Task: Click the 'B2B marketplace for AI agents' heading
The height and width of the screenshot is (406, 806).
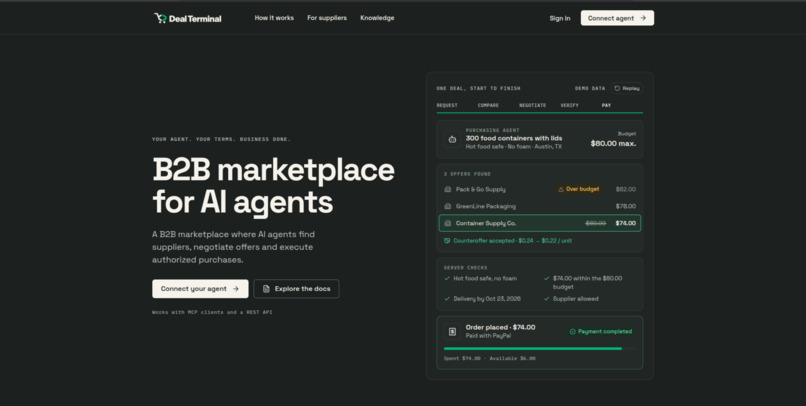Action: tap(273, 186)
